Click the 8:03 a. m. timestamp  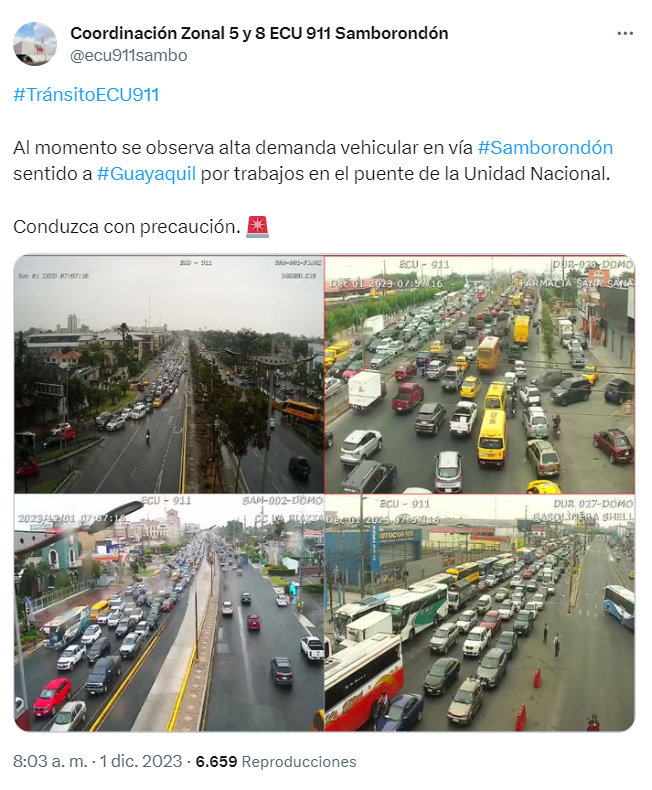pos(50,761)
